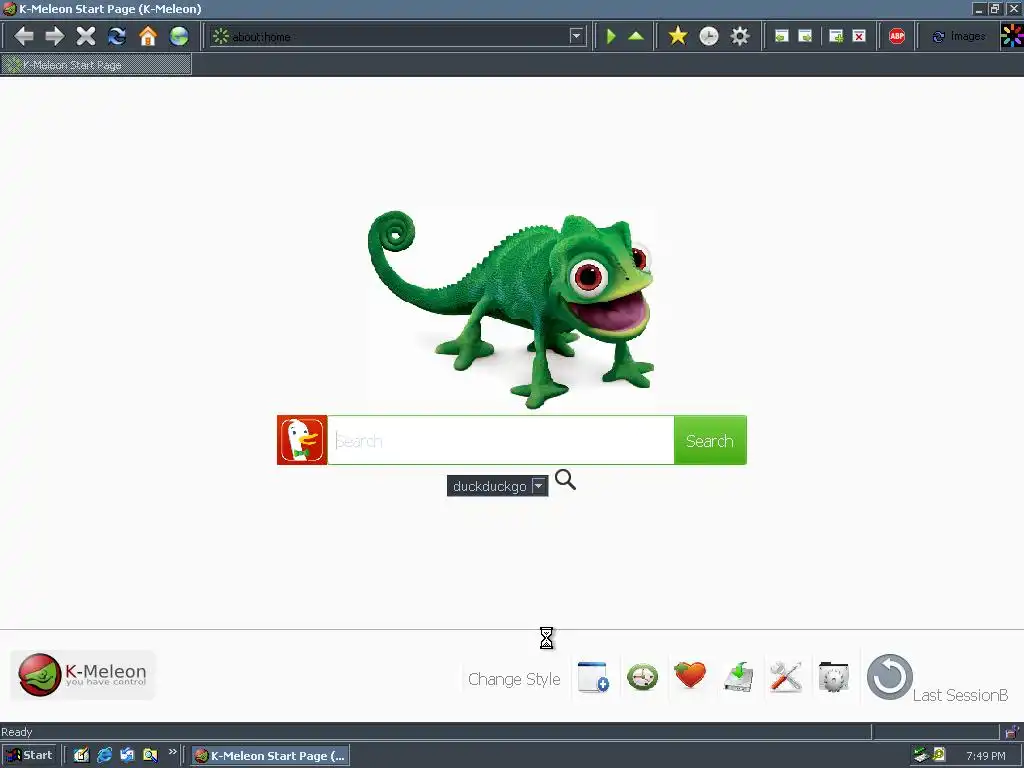
Task: Click inside the about:home address bar
Action: coord(398,37)
